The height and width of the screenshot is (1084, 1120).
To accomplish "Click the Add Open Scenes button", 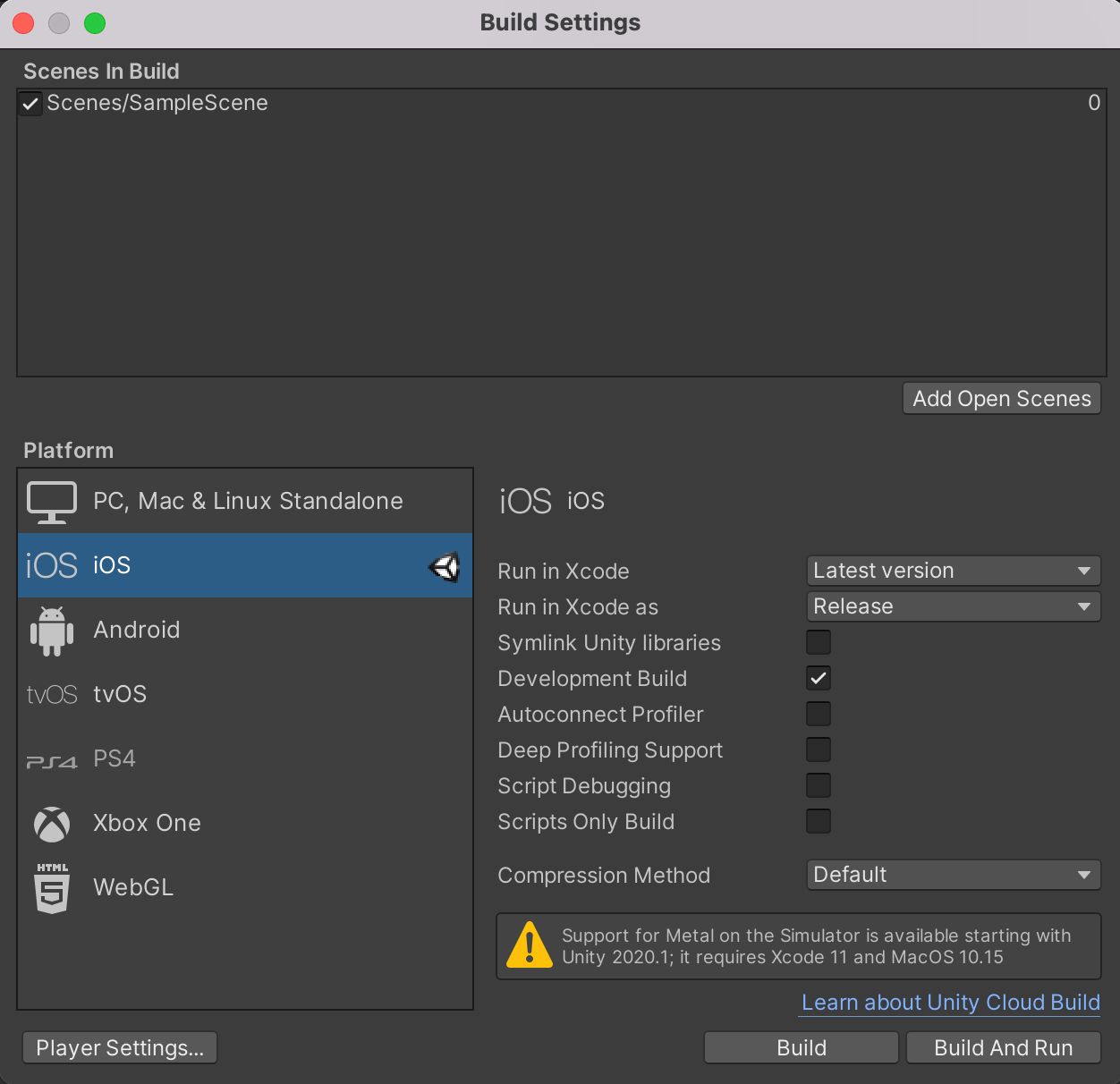I will (x=1002, y=399).
